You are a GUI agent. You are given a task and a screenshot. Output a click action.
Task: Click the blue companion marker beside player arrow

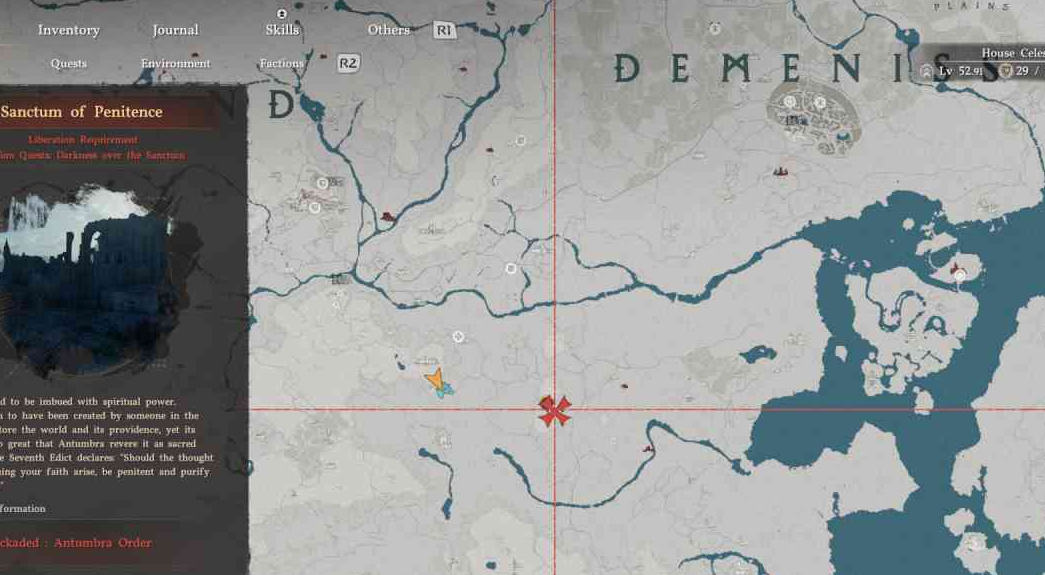click(446, 390)
